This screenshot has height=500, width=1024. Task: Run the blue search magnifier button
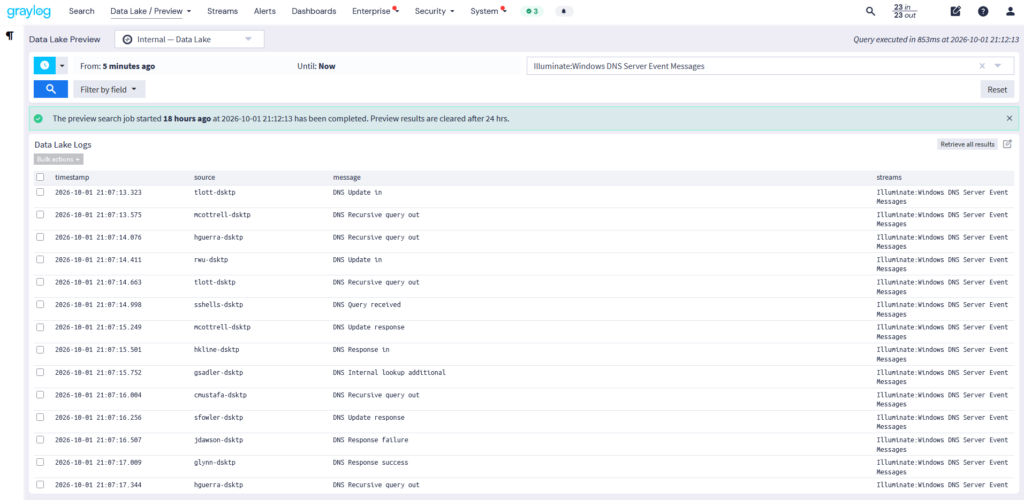[x=50, y=89]
